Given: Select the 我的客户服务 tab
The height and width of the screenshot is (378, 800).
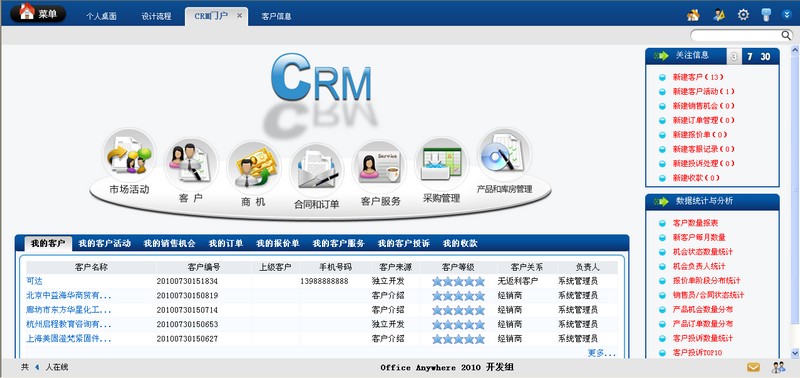Looking at the screenshot, I should click(x=339, y=243).
